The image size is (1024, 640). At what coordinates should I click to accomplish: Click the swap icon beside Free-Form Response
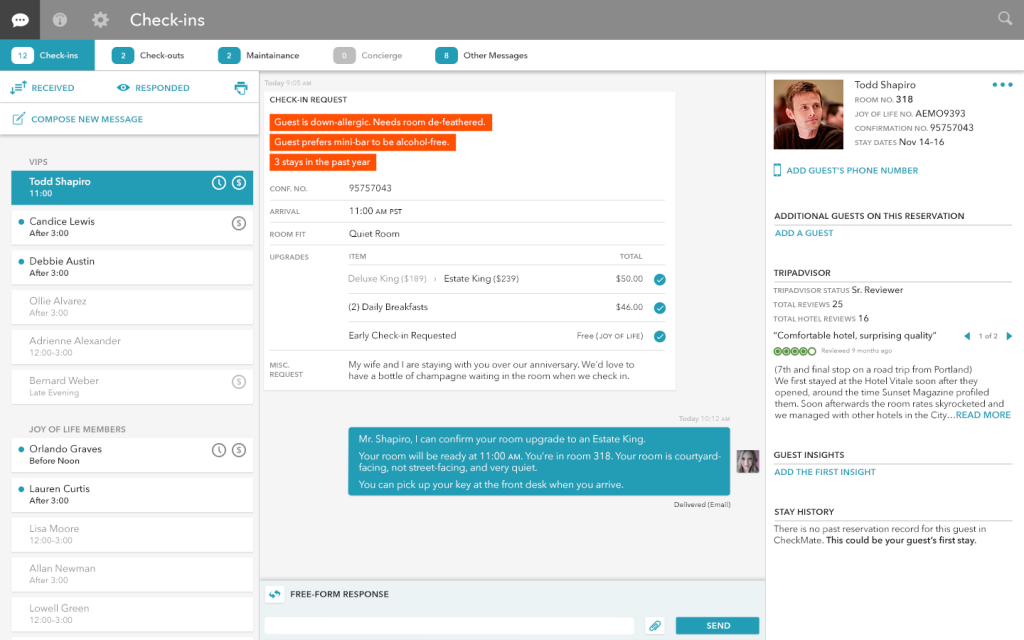tap(275, 595)
